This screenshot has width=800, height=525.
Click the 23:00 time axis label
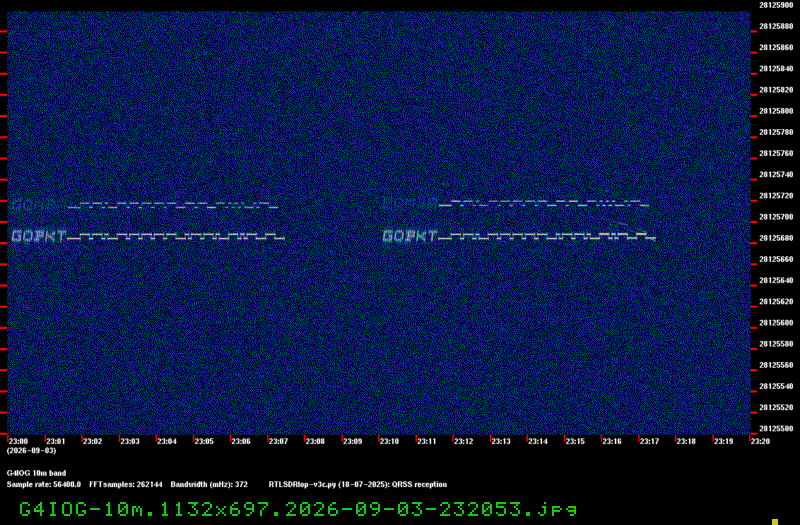pos(18,441)
